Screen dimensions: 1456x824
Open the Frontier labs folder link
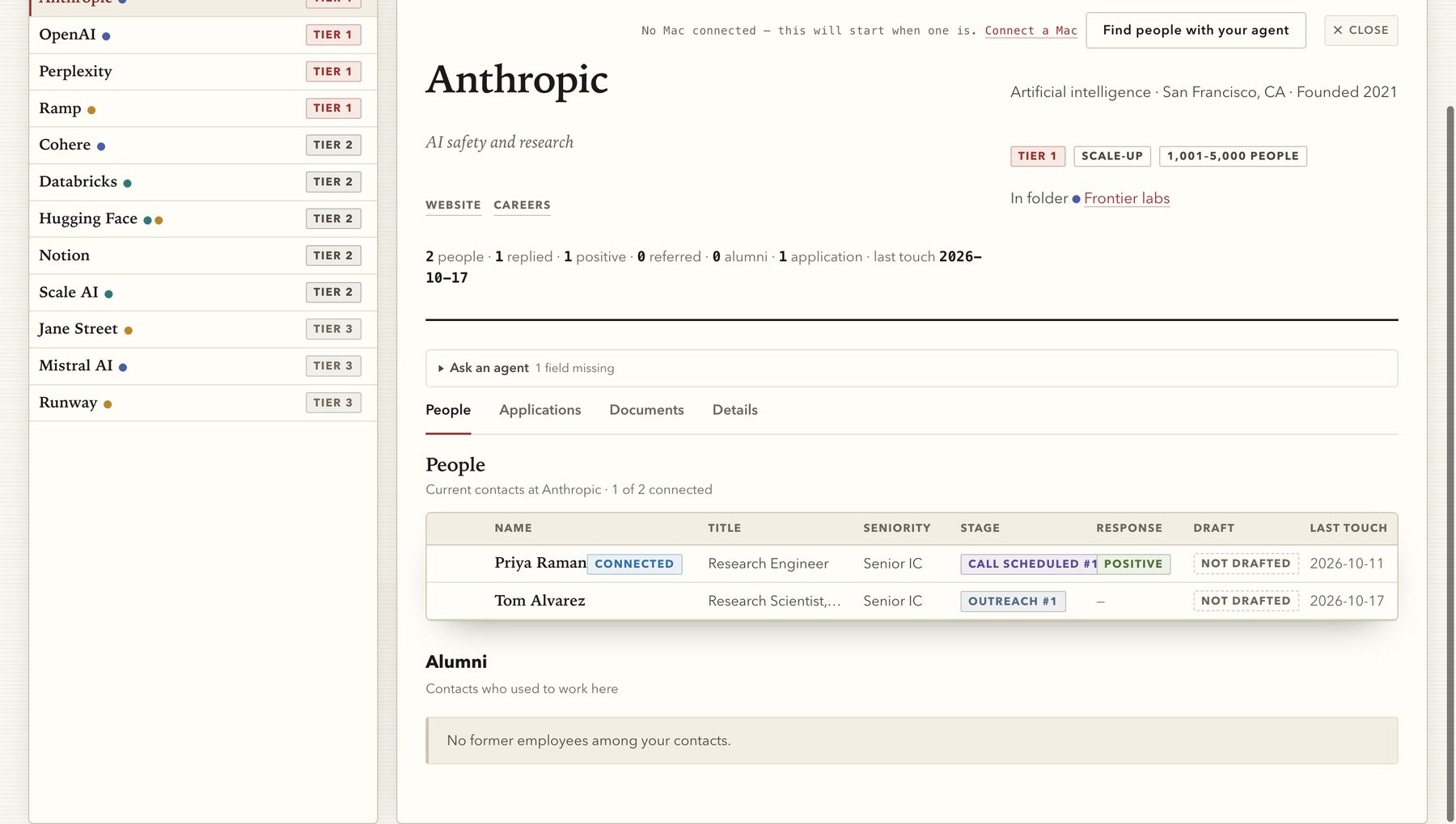point(1127,198)
